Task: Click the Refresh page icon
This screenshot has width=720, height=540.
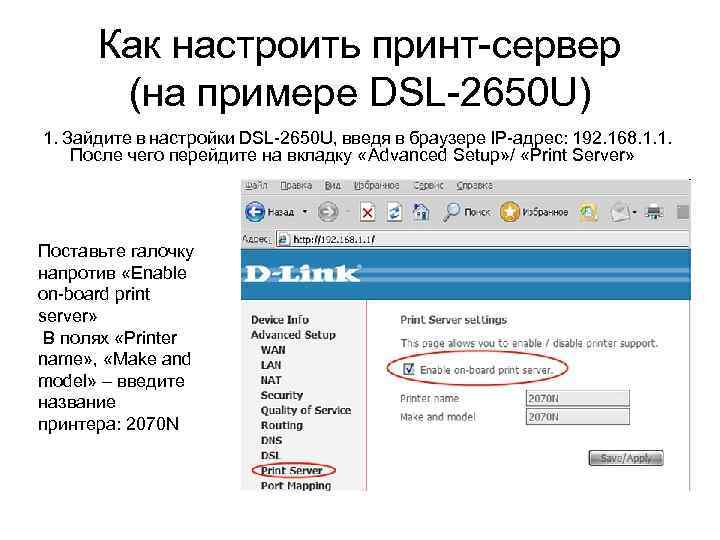Action: 394,213
